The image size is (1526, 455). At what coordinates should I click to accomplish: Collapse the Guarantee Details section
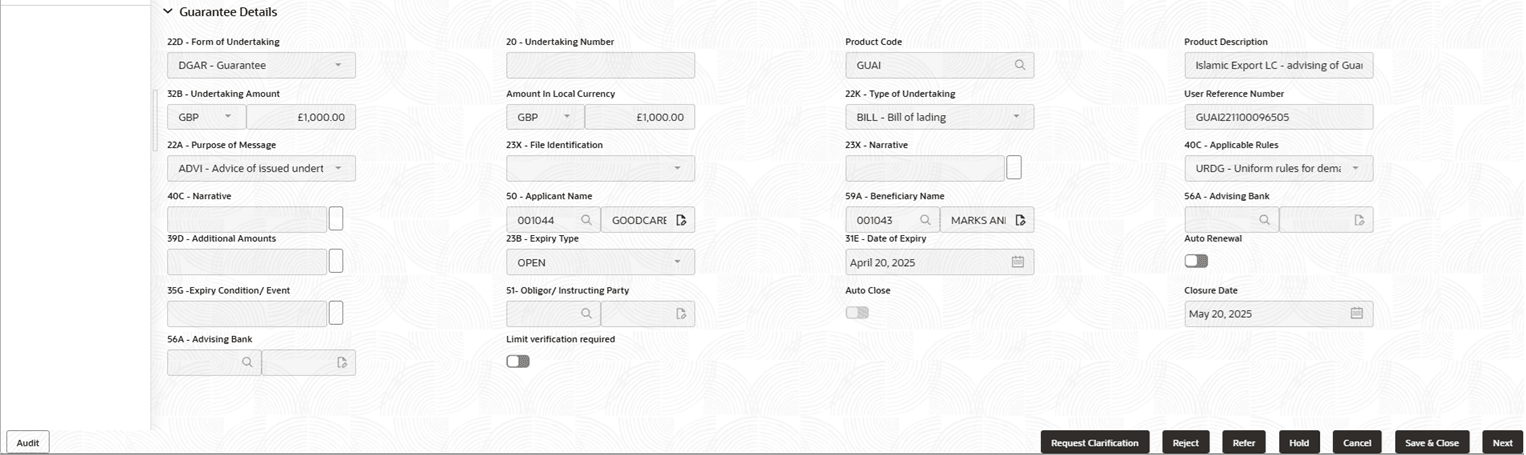pos(168,12)
